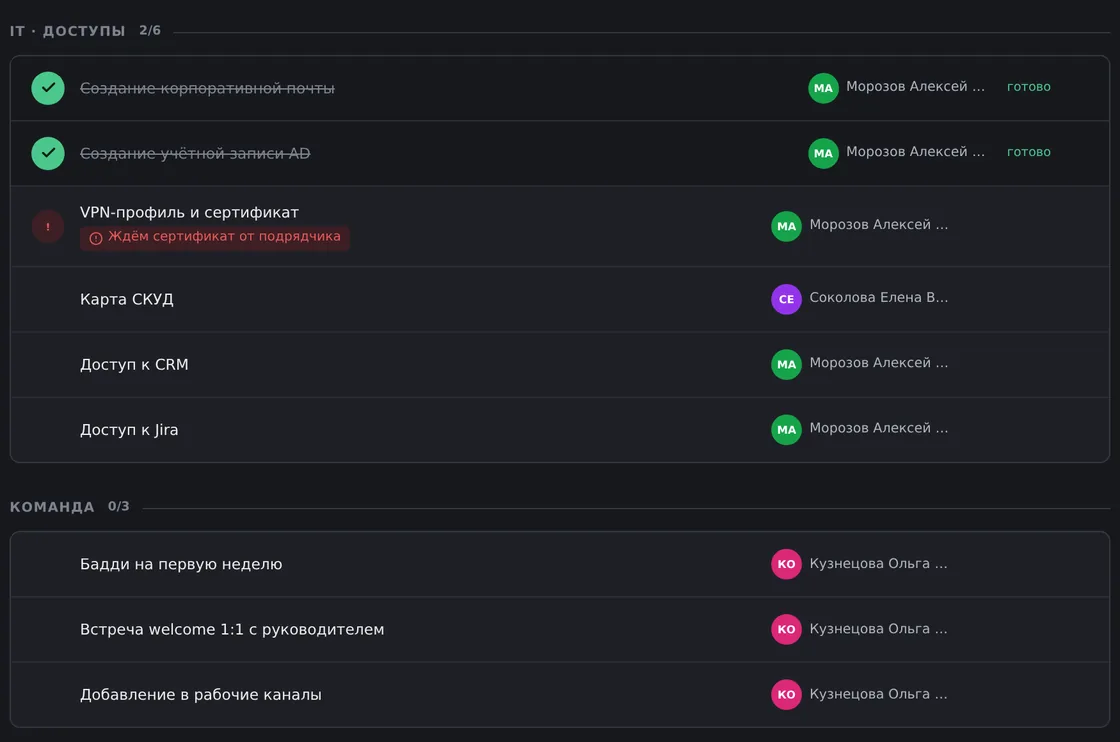Open the task "Бадди на первую неделю"
The image size is (1120, 742).
[x=181, y=564]
